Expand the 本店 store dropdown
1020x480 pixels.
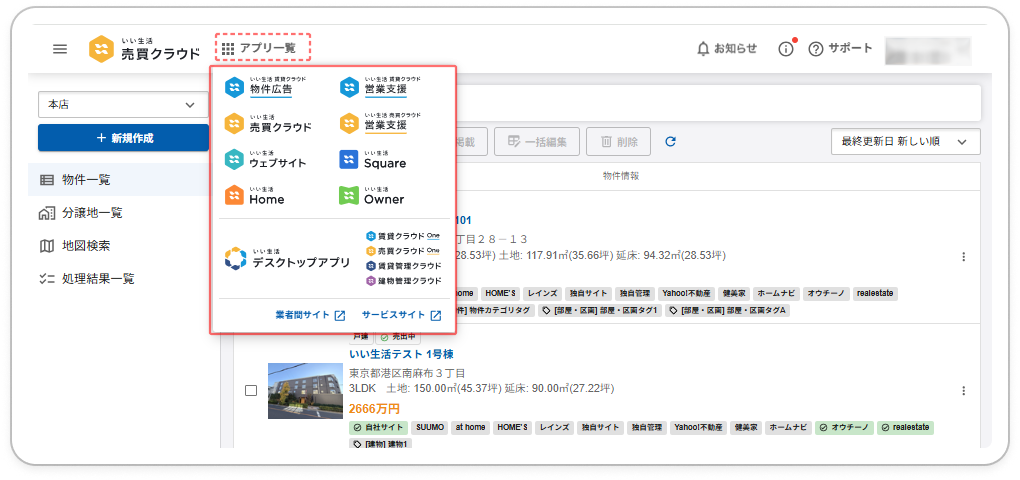(123, 105)
